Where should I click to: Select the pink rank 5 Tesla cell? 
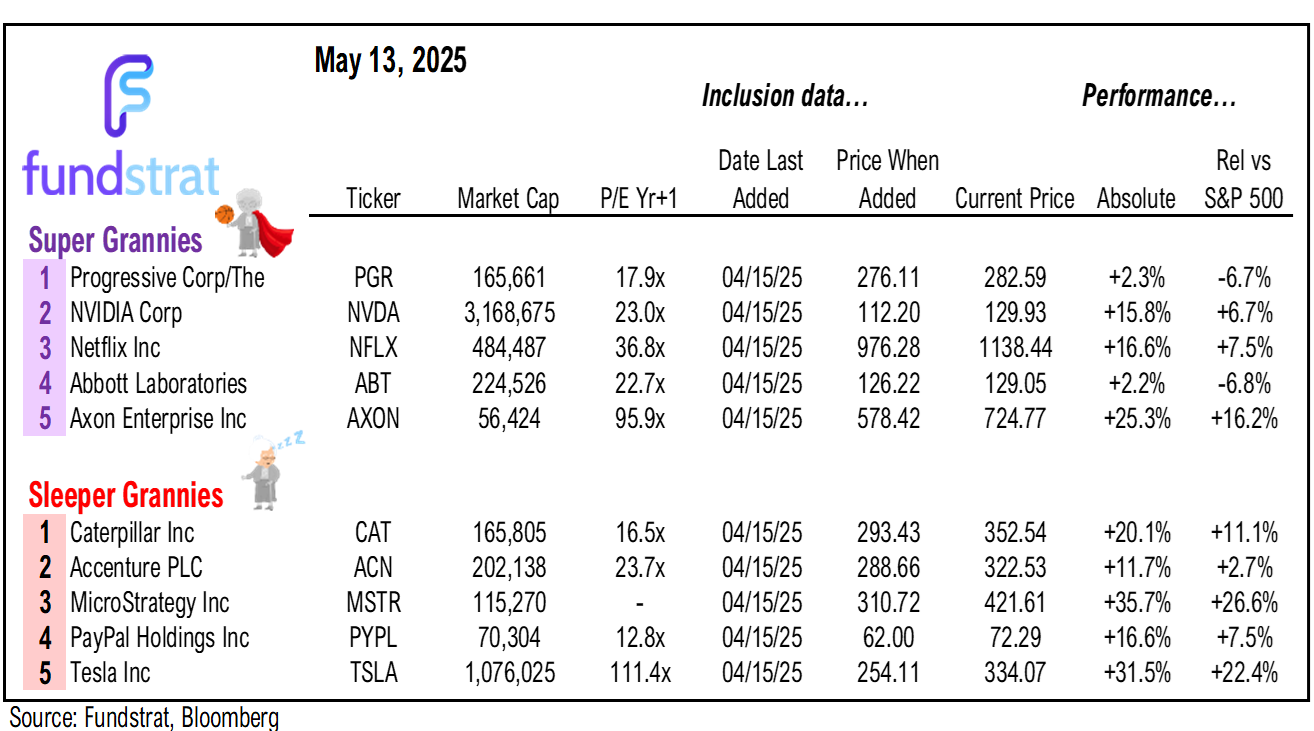pos(45,673)
